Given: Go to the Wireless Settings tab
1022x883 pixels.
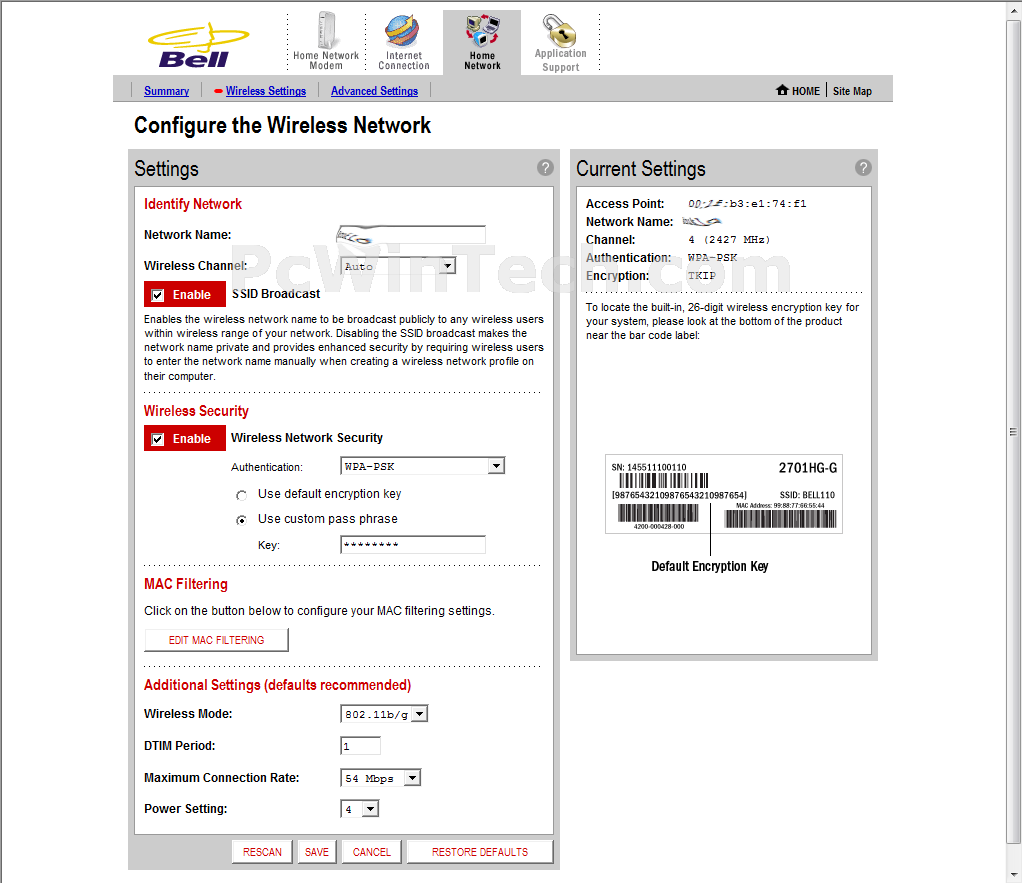Looking at the screenshot, I should click(266, 91).
